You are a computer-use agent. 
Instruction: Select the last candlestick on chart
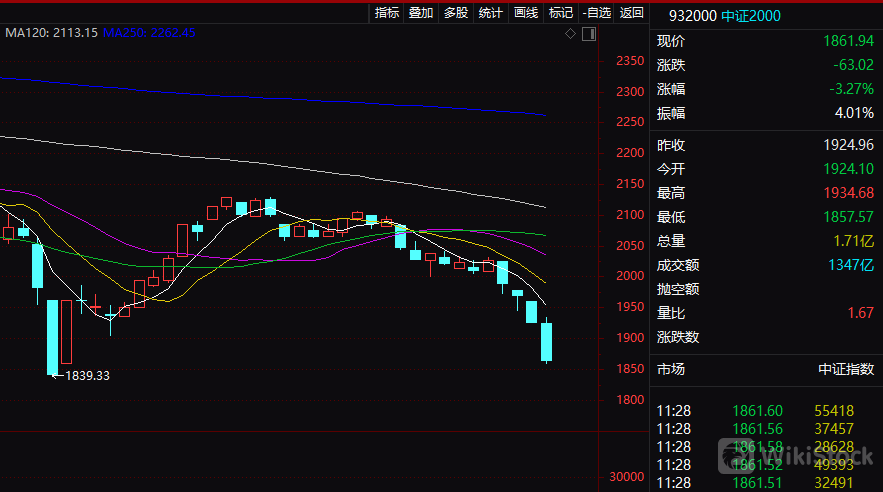(547, 341)
